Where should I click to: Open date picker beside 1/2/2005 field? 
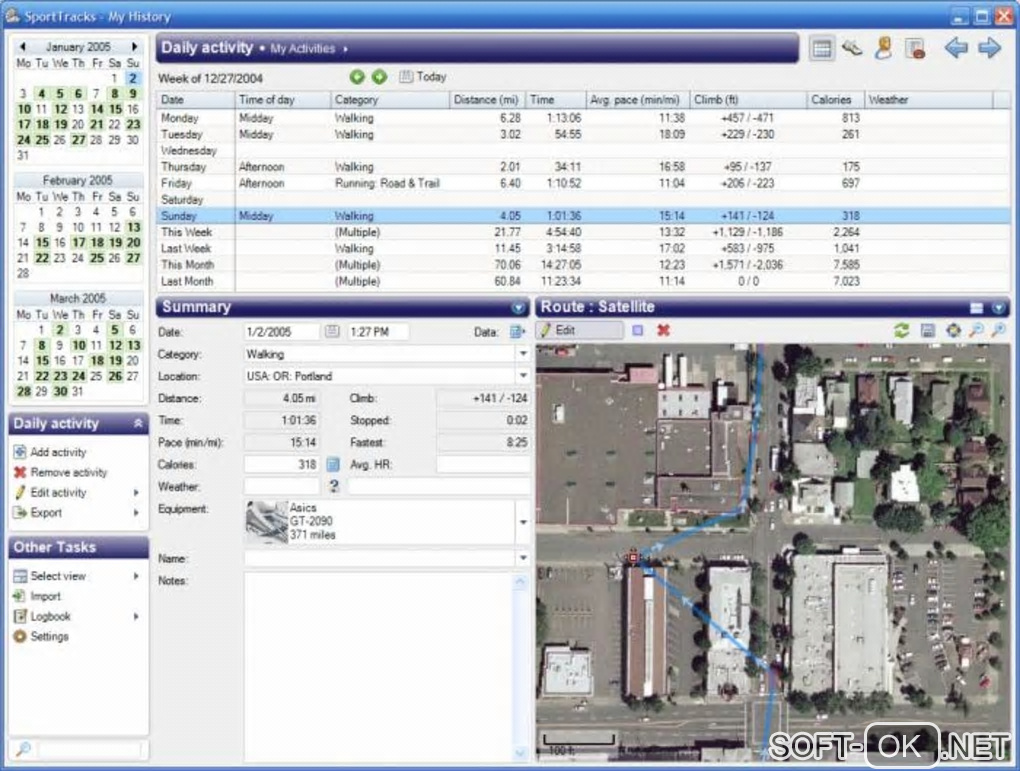332,331
